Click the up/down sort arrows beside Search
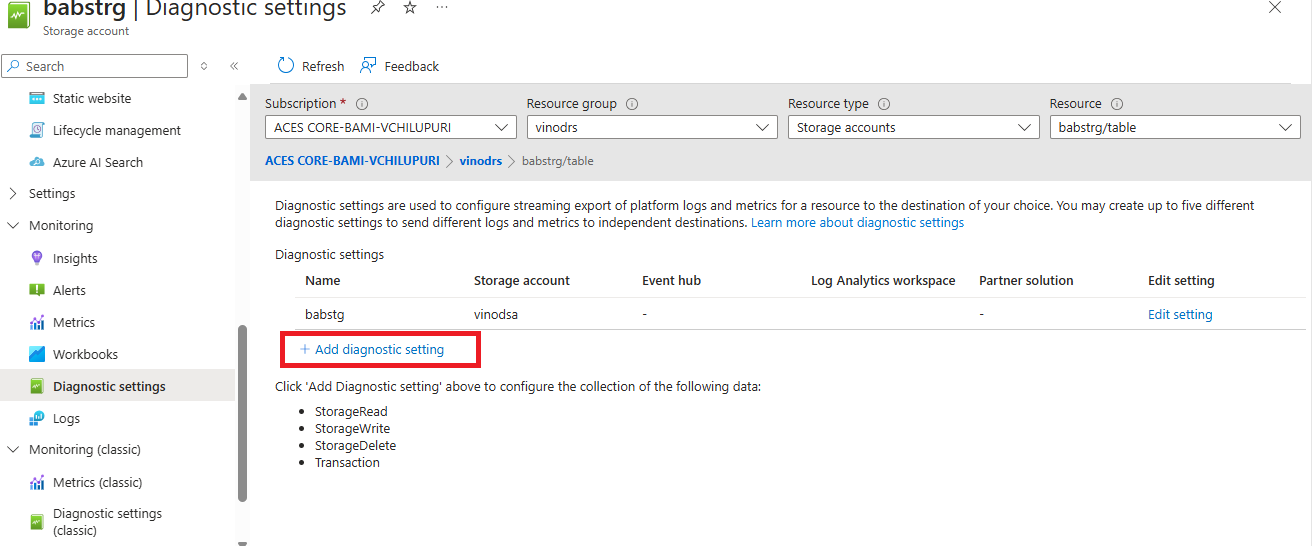Viewport: 1312px width, 546px height. [x=204, y=66]
